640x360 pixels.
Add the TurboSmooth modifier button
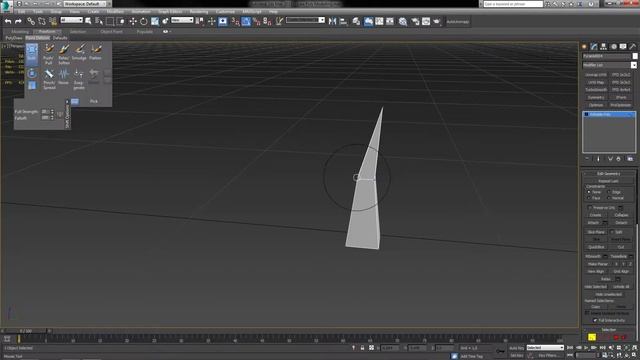596,90
